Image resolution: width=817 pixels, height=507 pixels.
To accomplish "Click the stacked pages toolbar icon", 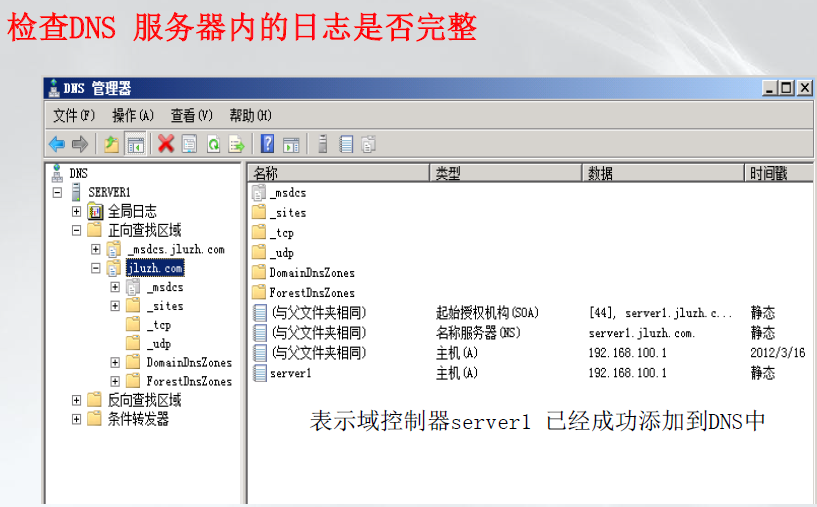I will click(368, 144).
